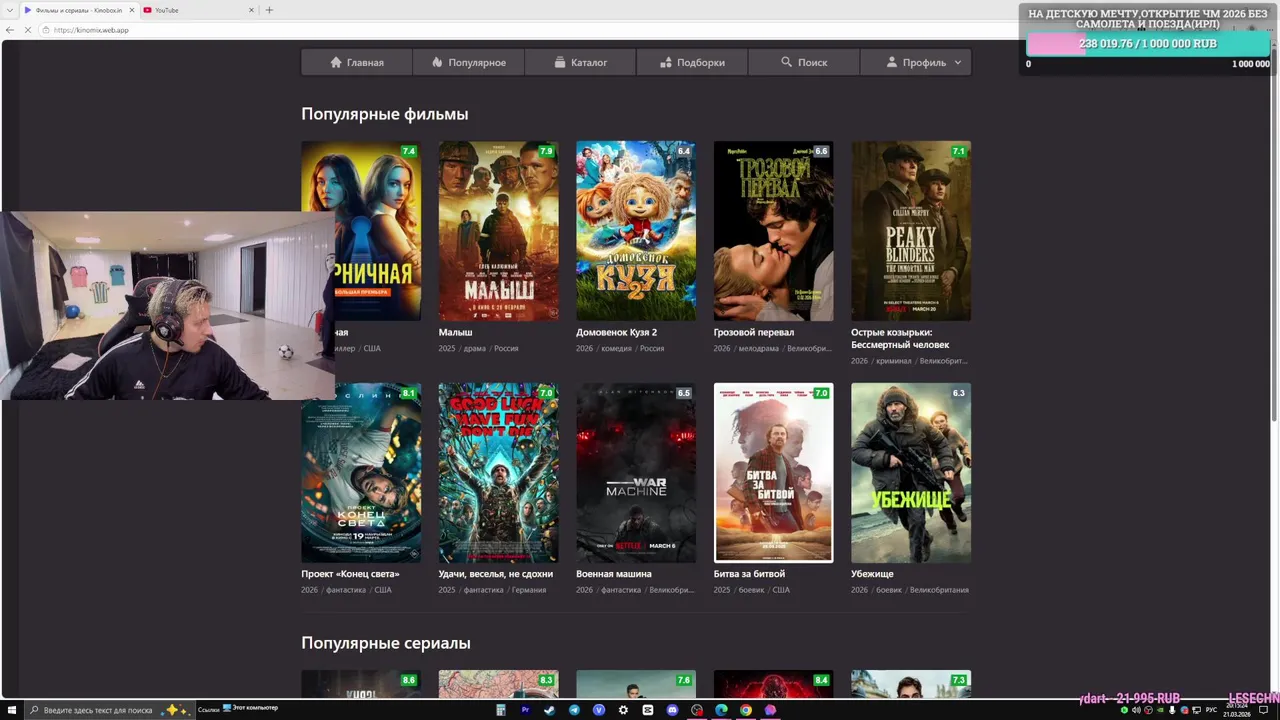This screenshot has height=720, width=1280.
Task: Click the microphone tray icon
Action: coord(1172,710)
